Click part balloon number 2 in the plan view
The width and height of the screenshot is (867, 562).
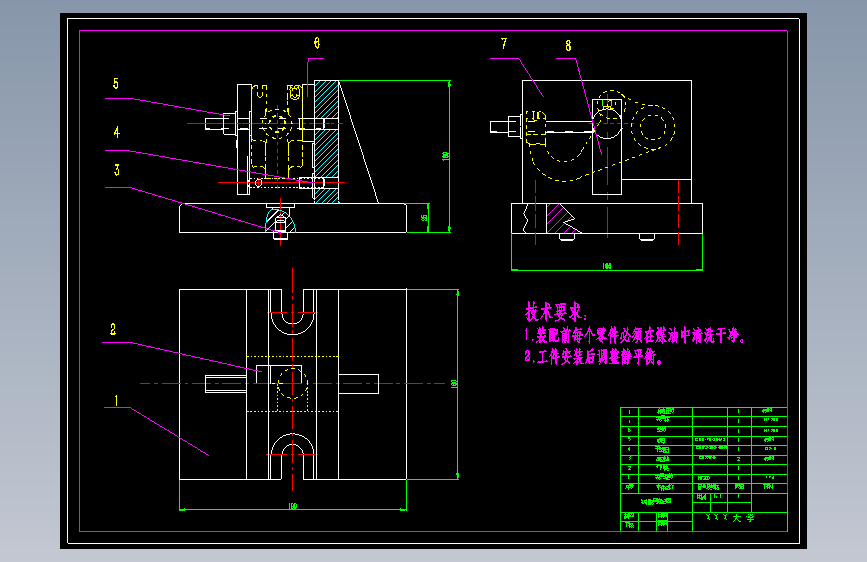coord(113,330)
